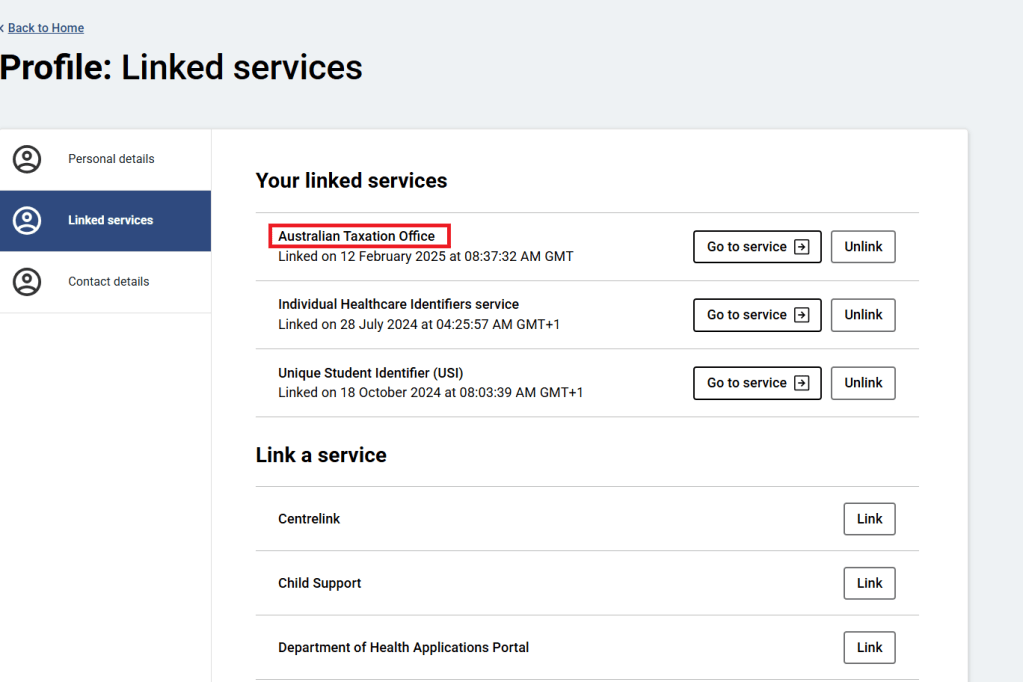The width and height of the screenshot is (1023, 682).
Task: Click arrow icon on Healthcare Identifiers row
Action: [801, 315]
